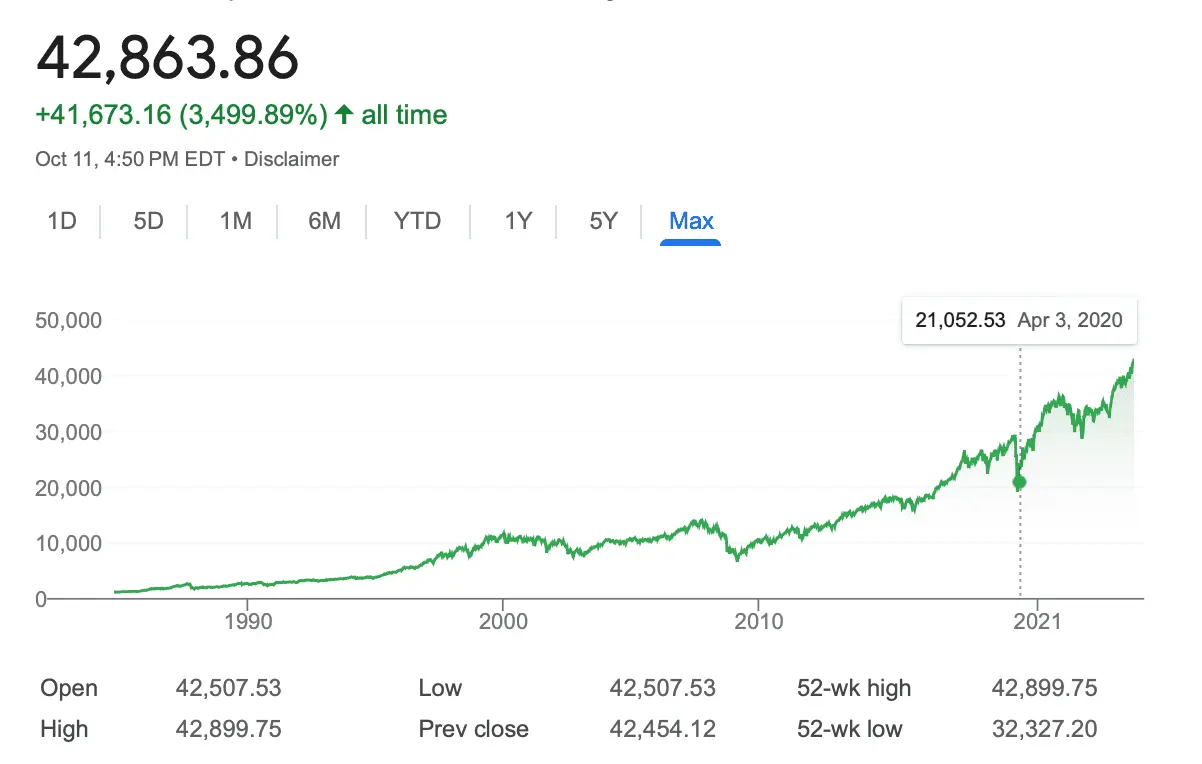1202x764 pixels.
Task: Select the YTD range tab
Action: click(417, 221)
